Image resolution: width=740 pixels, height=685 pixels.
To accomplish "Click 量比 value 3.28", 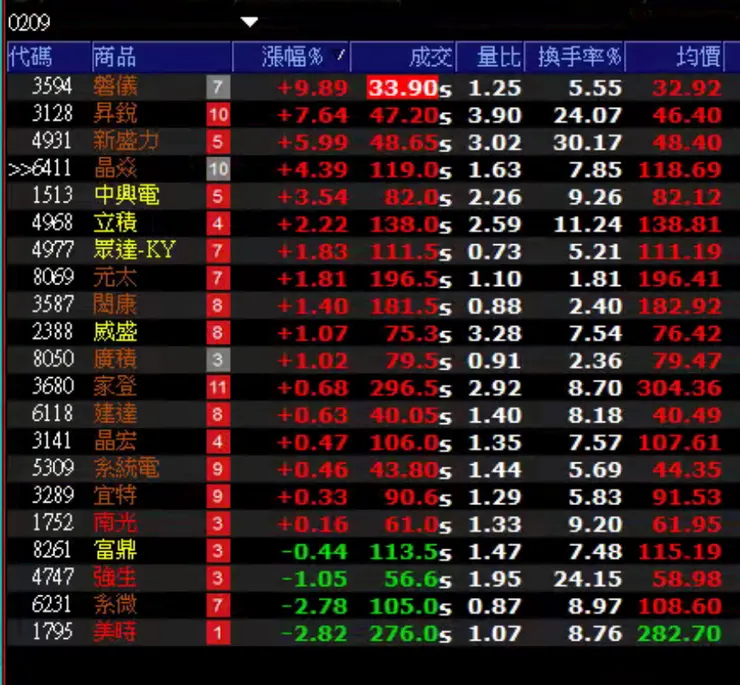I will 495,334.
